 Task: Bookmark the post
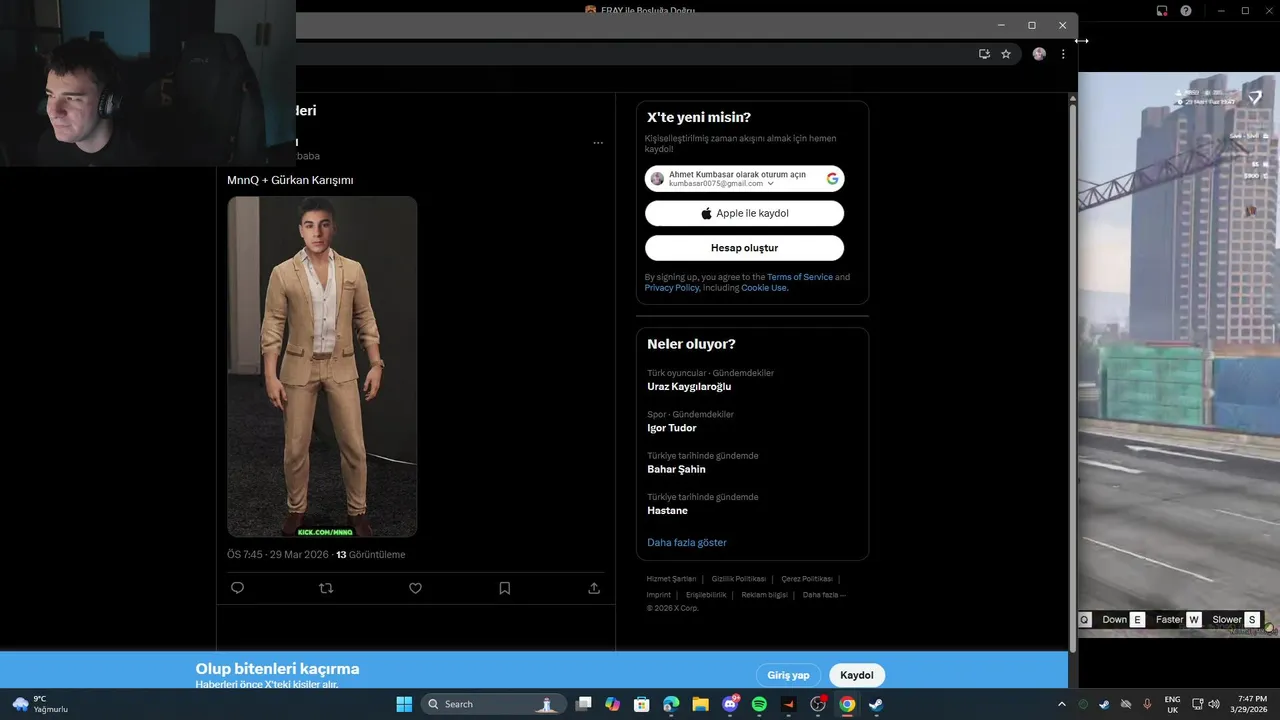[x=504, y=588]
